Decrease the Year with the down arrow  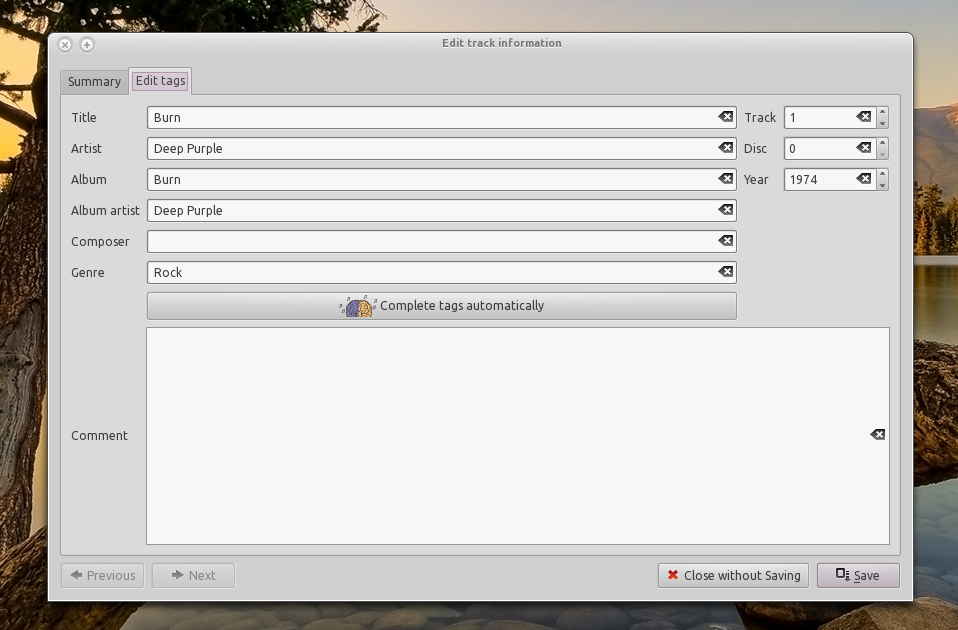click(x=882, y=185)
